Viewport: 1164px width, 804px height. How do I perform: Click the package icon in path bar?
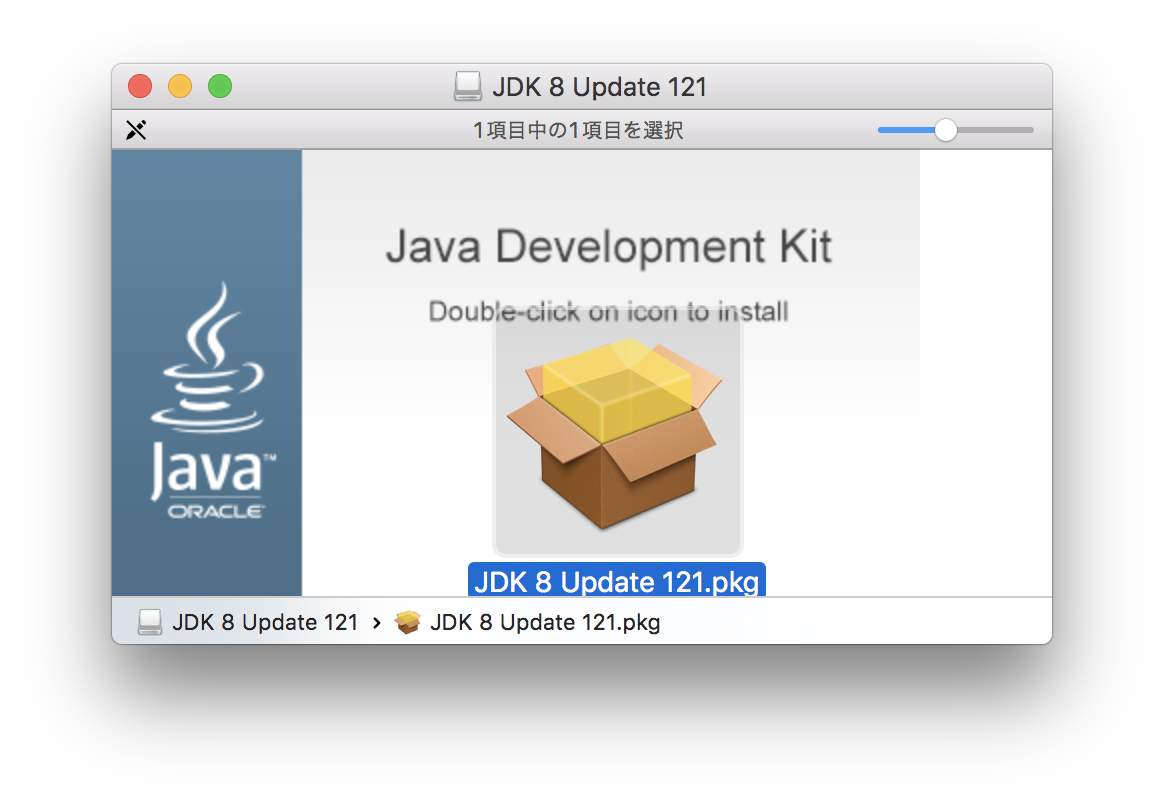click(x=408, y=622)
